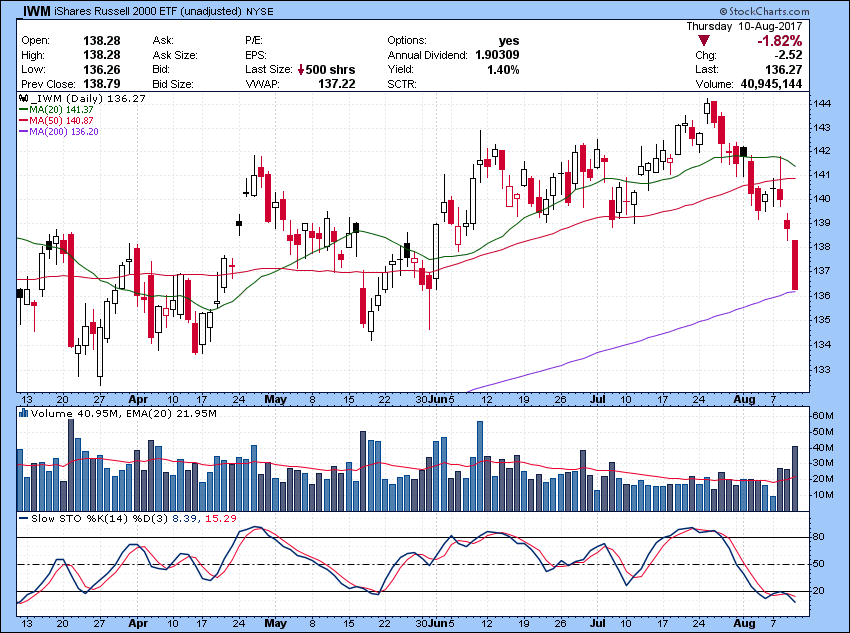Click the candlestick icon beside _IWM (Daily)
850x633 pixels.
23,99
